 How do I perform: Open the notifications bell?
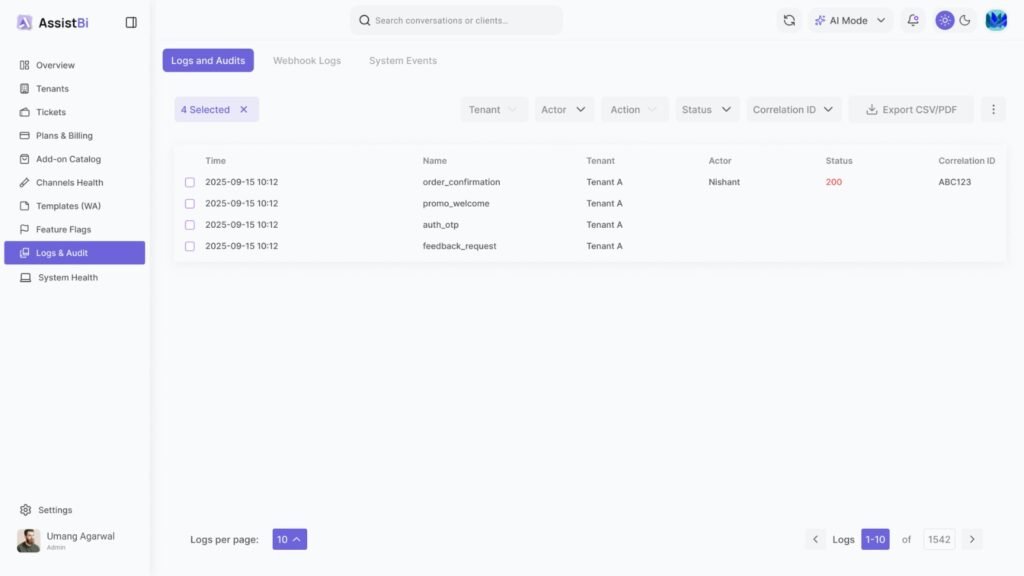pyautogui.click(x=912, y=20)
